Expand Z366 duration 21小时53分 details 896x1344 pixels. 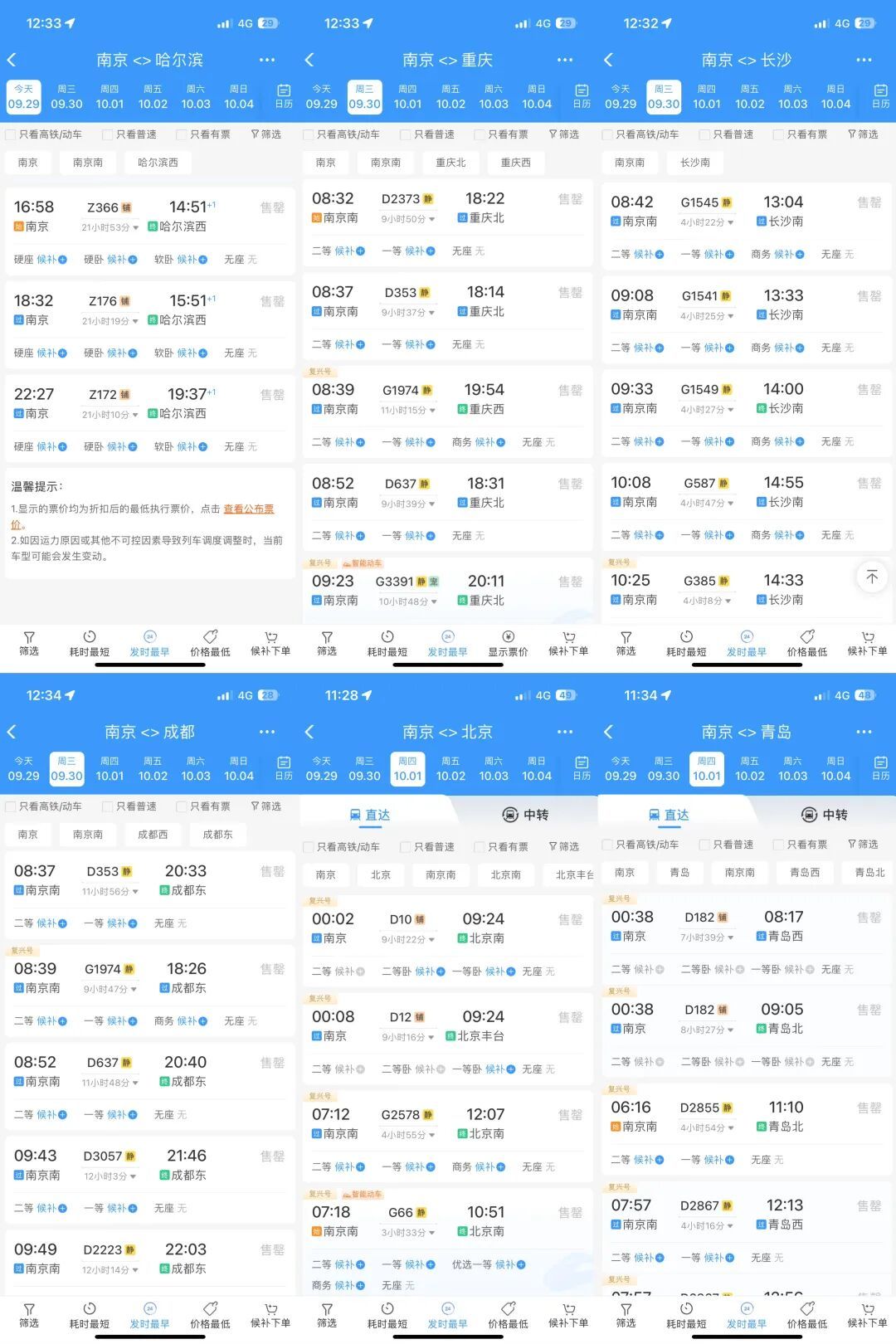[x=110, y=227]
